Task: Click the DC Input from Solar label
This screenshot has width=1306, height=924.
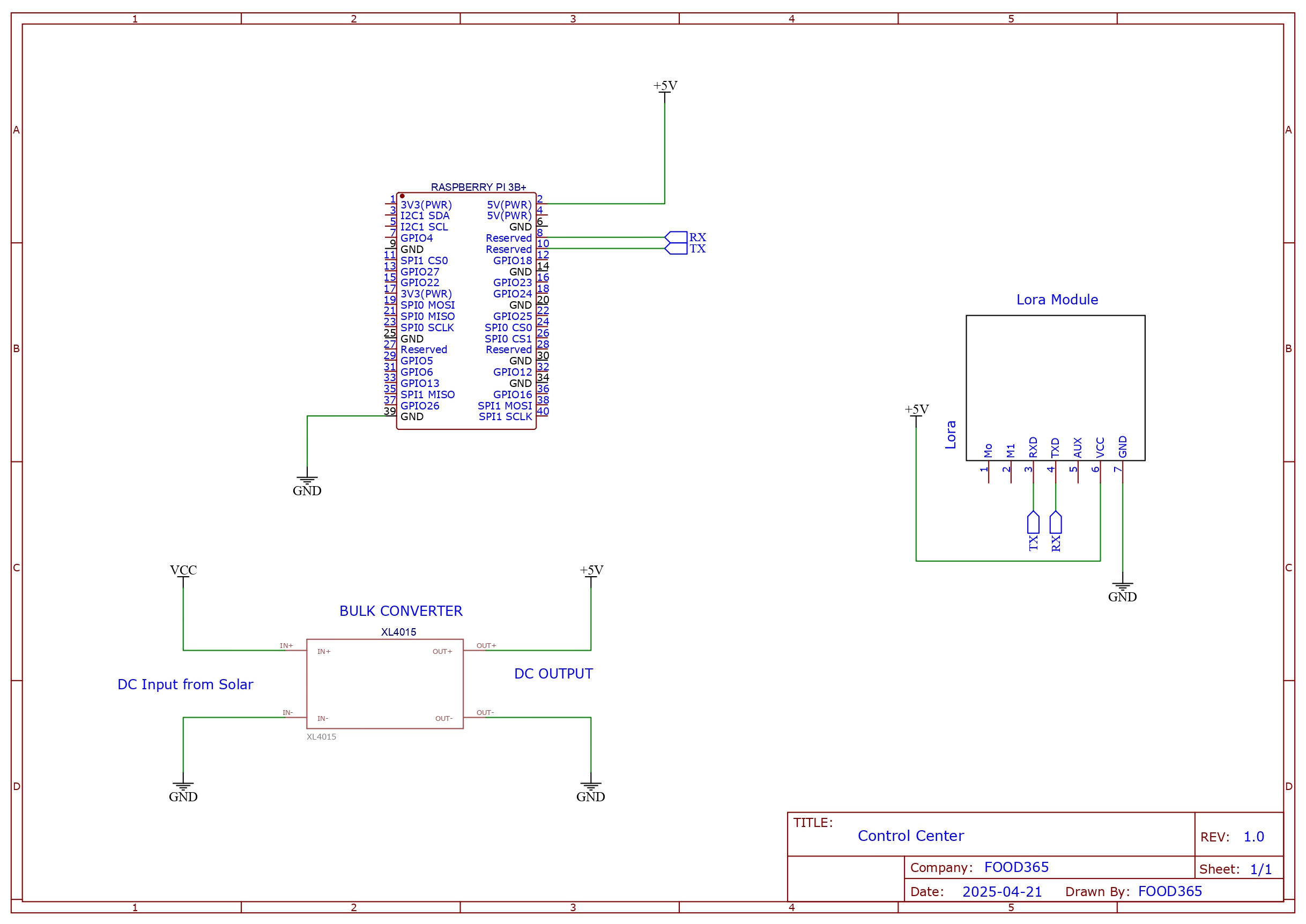Action: pos(185,684)
